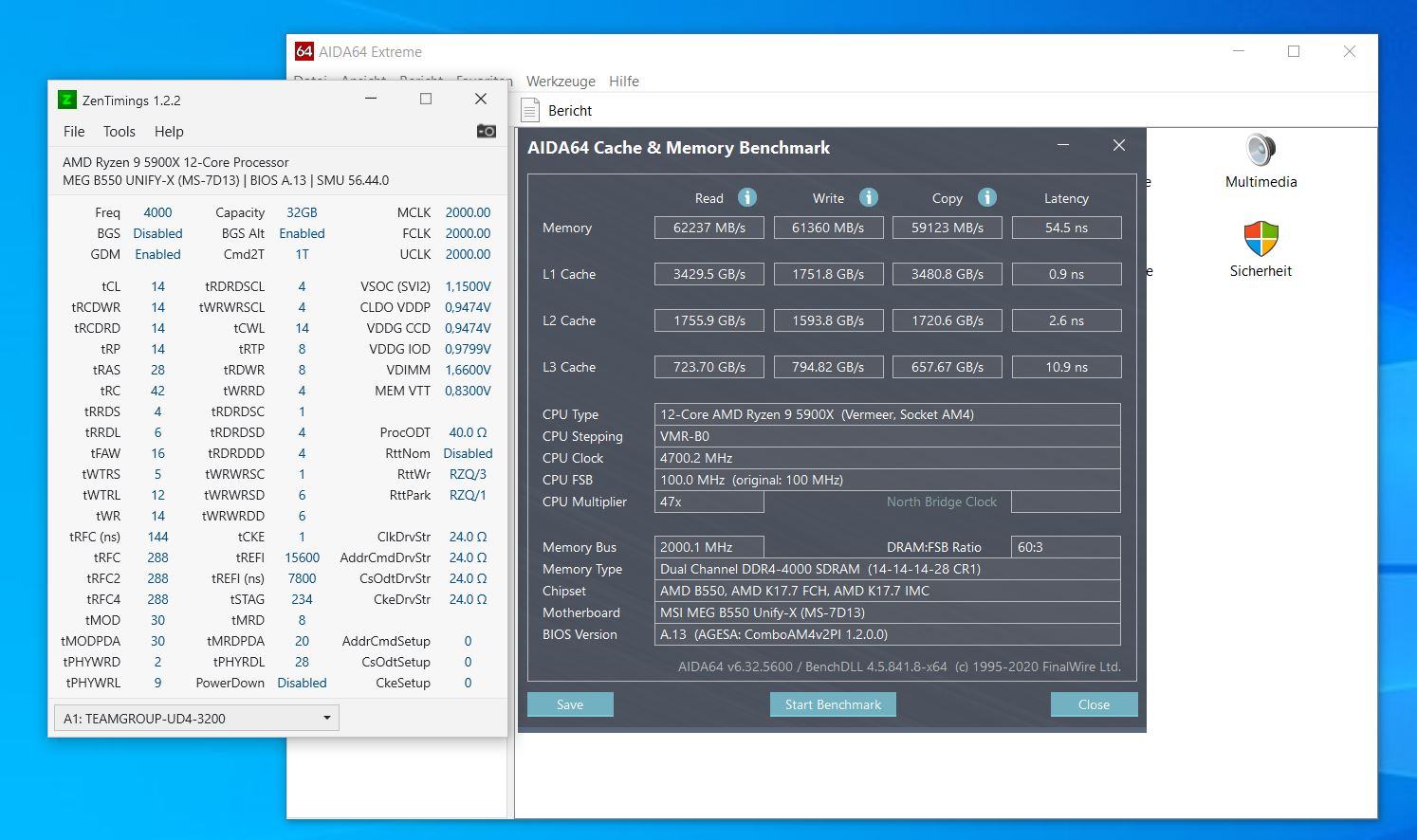This screenshot has width=1417, height=840.
Task: Click the Chipset AMD B550 field
Action: [888, 591]
